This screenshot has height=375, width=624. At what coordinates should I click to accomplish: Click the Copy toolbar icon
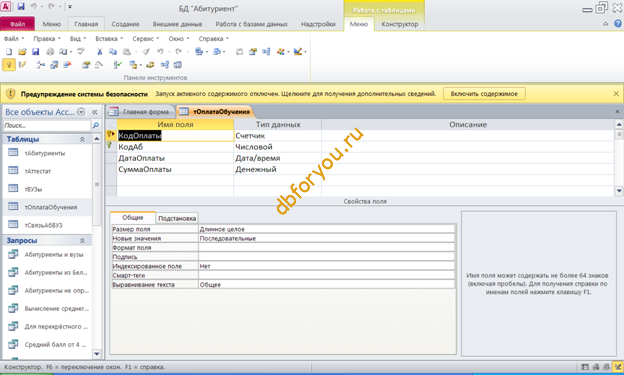click(113, 51)
